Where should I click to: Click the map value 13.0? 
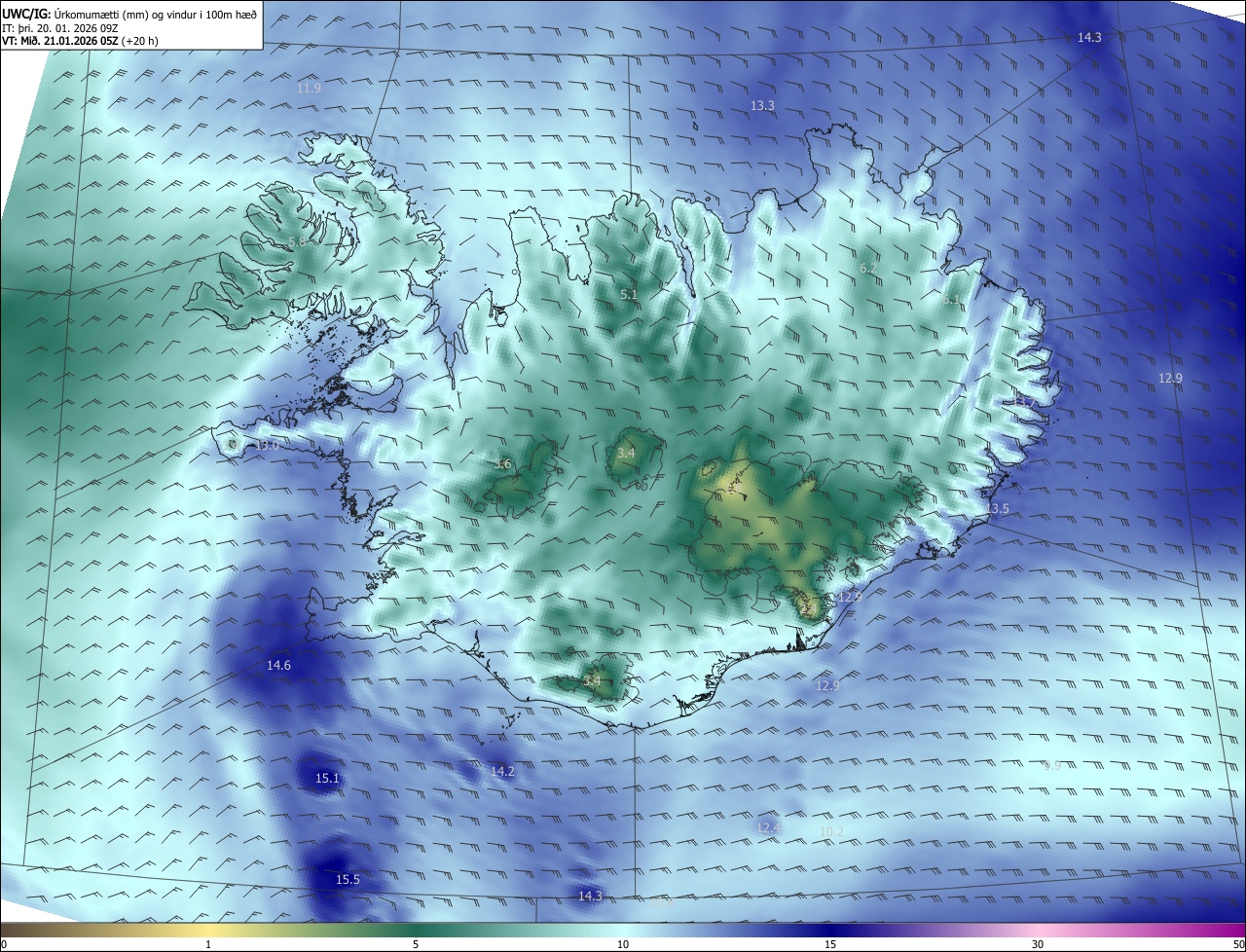tap(267, 445)
